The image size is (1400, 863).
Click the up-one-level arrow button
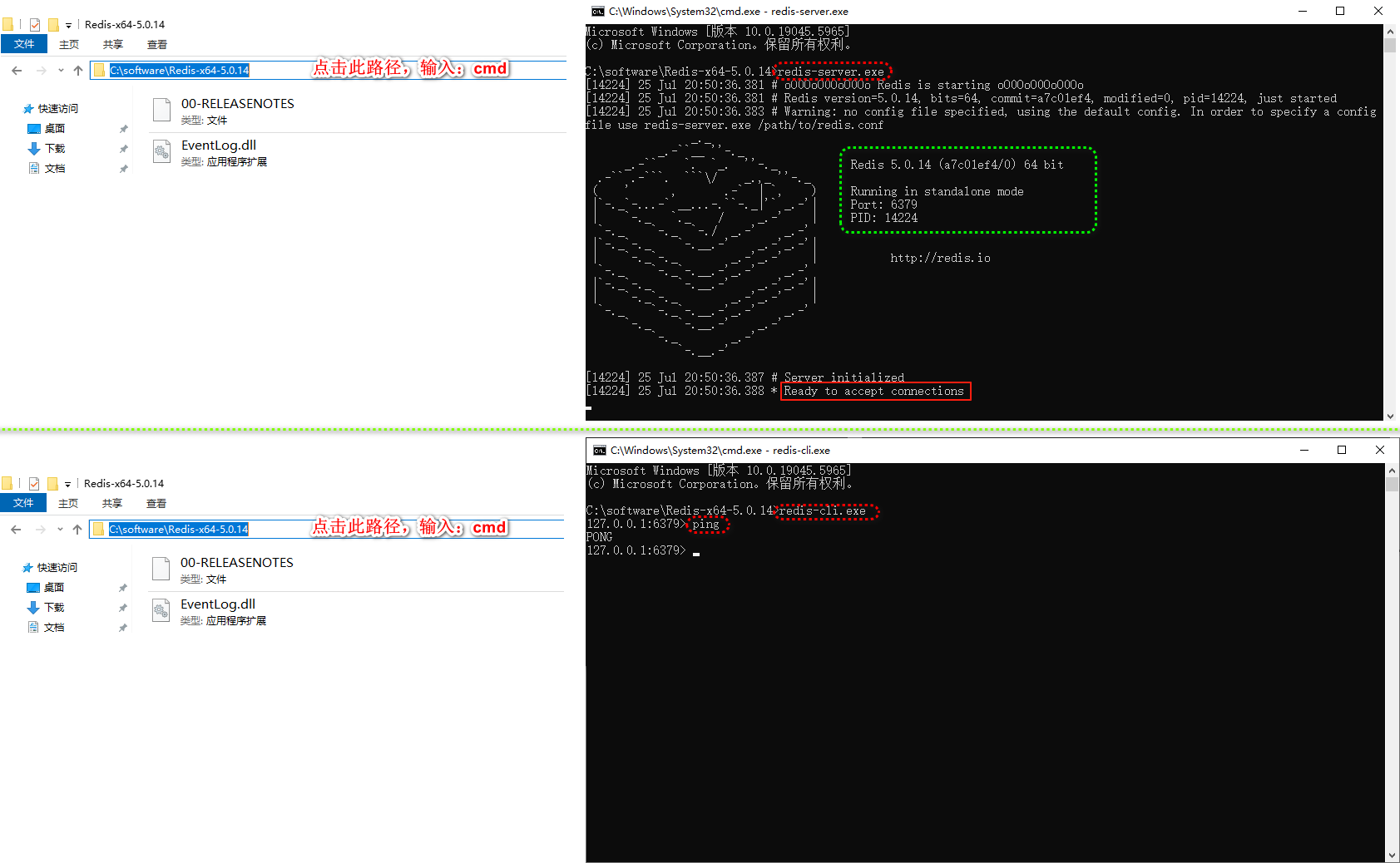point(78,71)
